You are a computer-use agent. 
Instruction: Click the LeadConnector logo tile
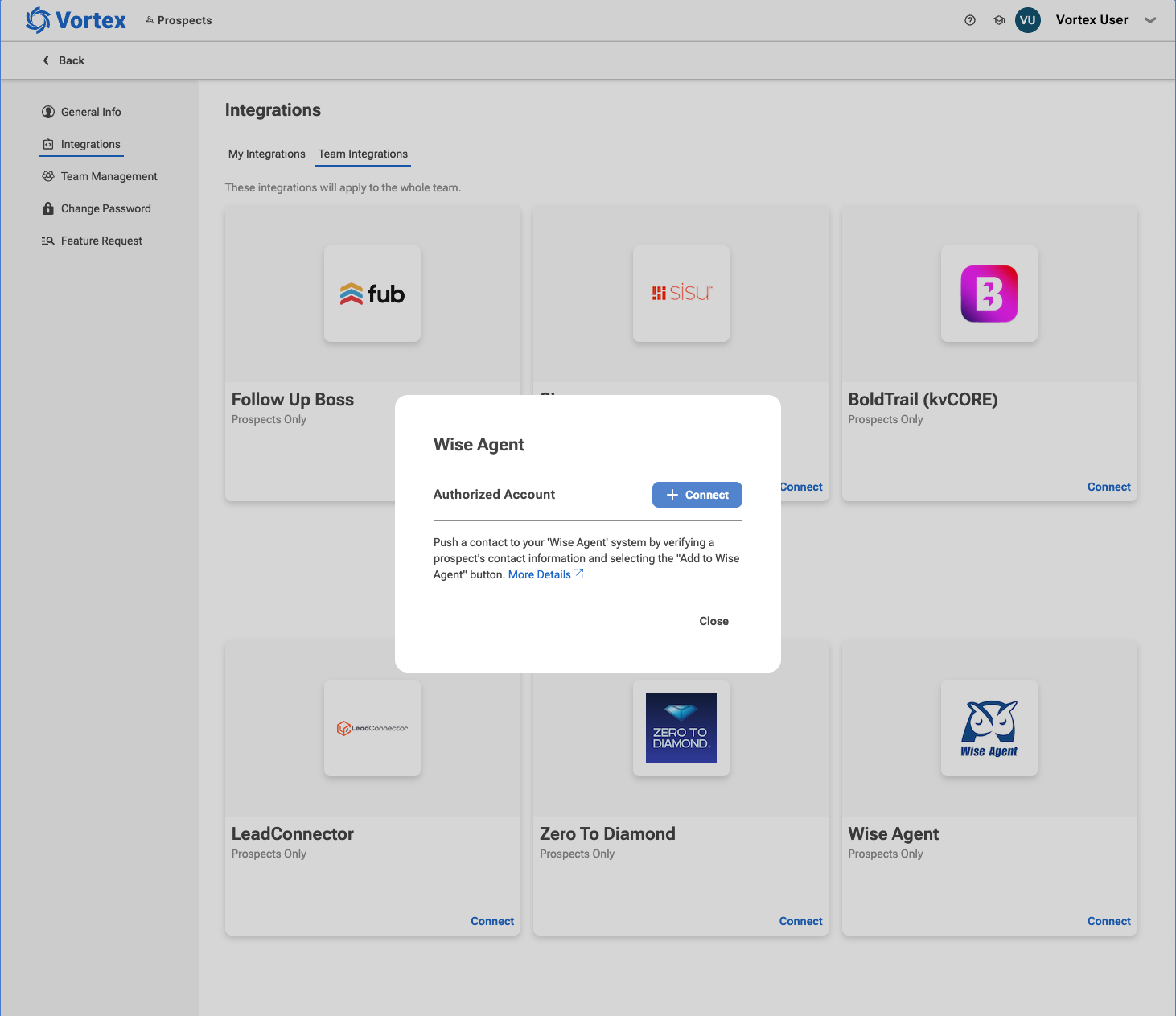372,728
